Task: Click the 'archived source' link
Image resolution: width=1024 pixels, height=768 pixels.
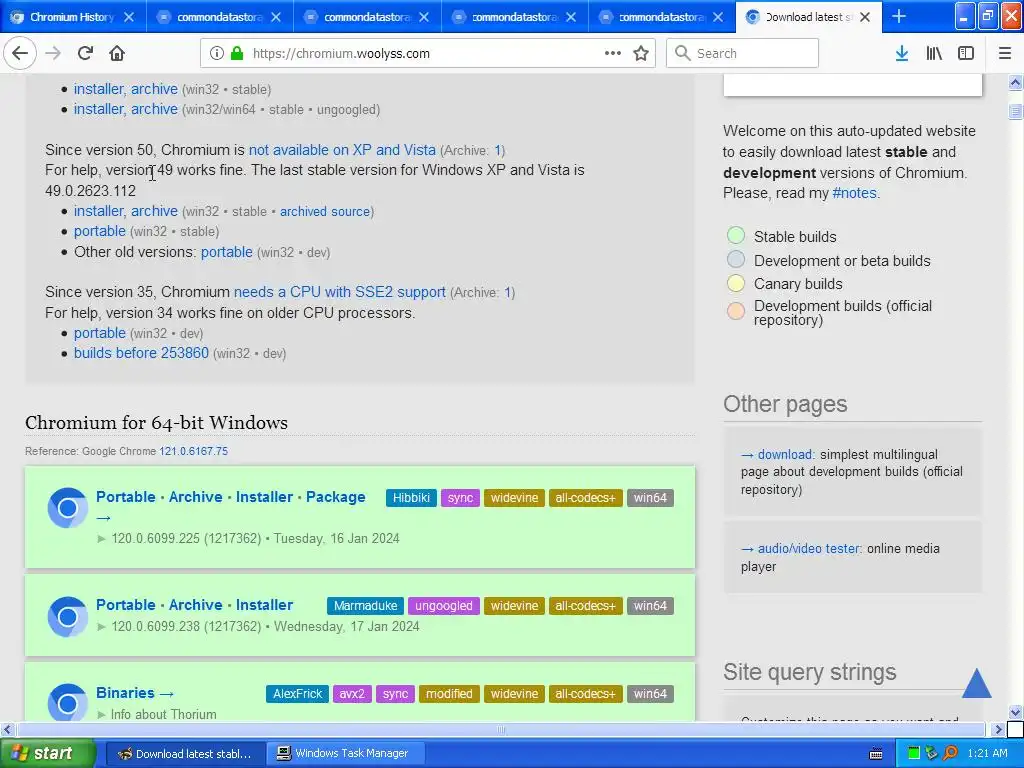Action: (325, 212)
